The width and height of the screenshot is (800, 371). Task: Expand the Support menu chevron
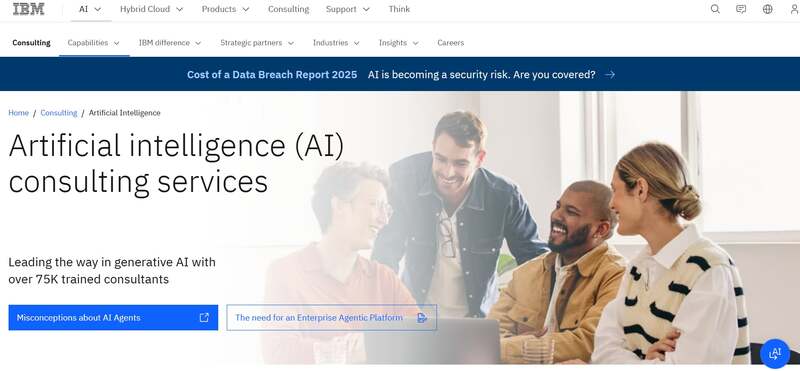point(366,9)
